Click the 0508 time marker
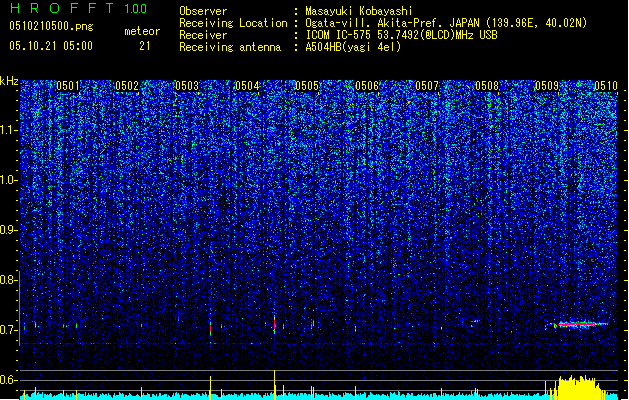Screen dimensions: 629x400 click(x=487, y=86)
